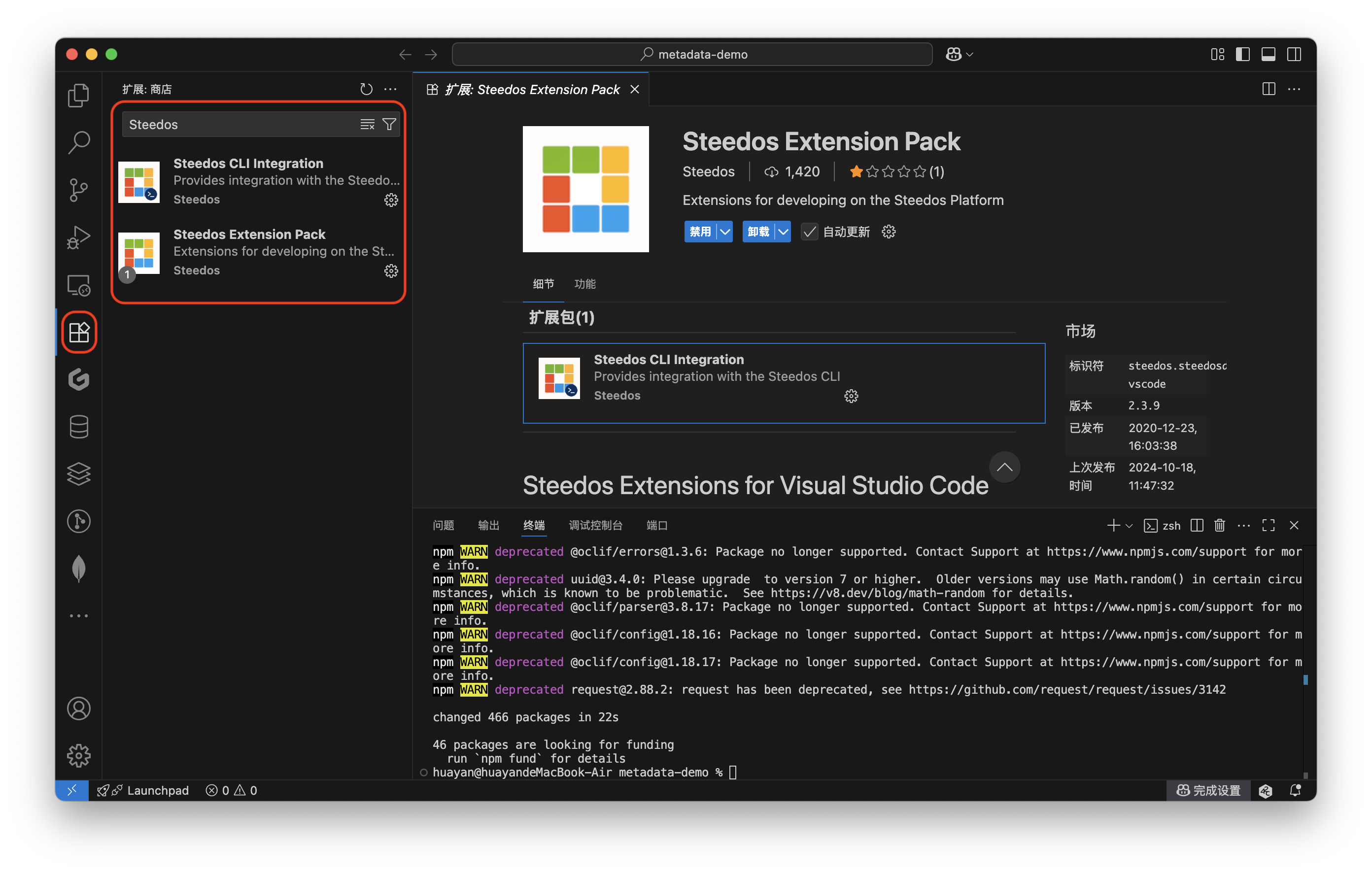Click Launchpad in status bar
Viewport: 1372px width, 874px height.
143,790
